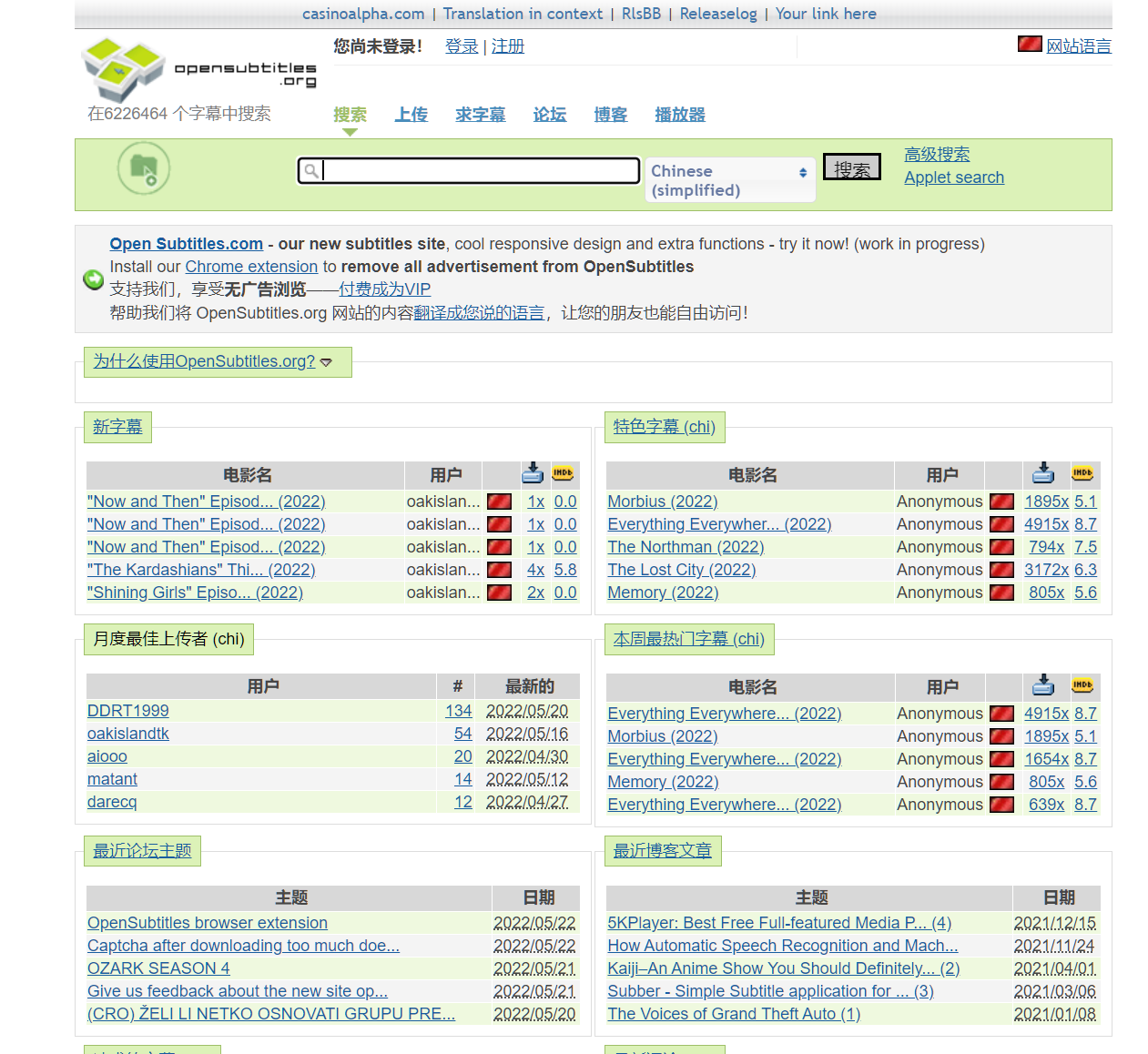Click the red flag next to 网站语言
Viewport: 1148px width, 1054px height.
point(1030,44)
